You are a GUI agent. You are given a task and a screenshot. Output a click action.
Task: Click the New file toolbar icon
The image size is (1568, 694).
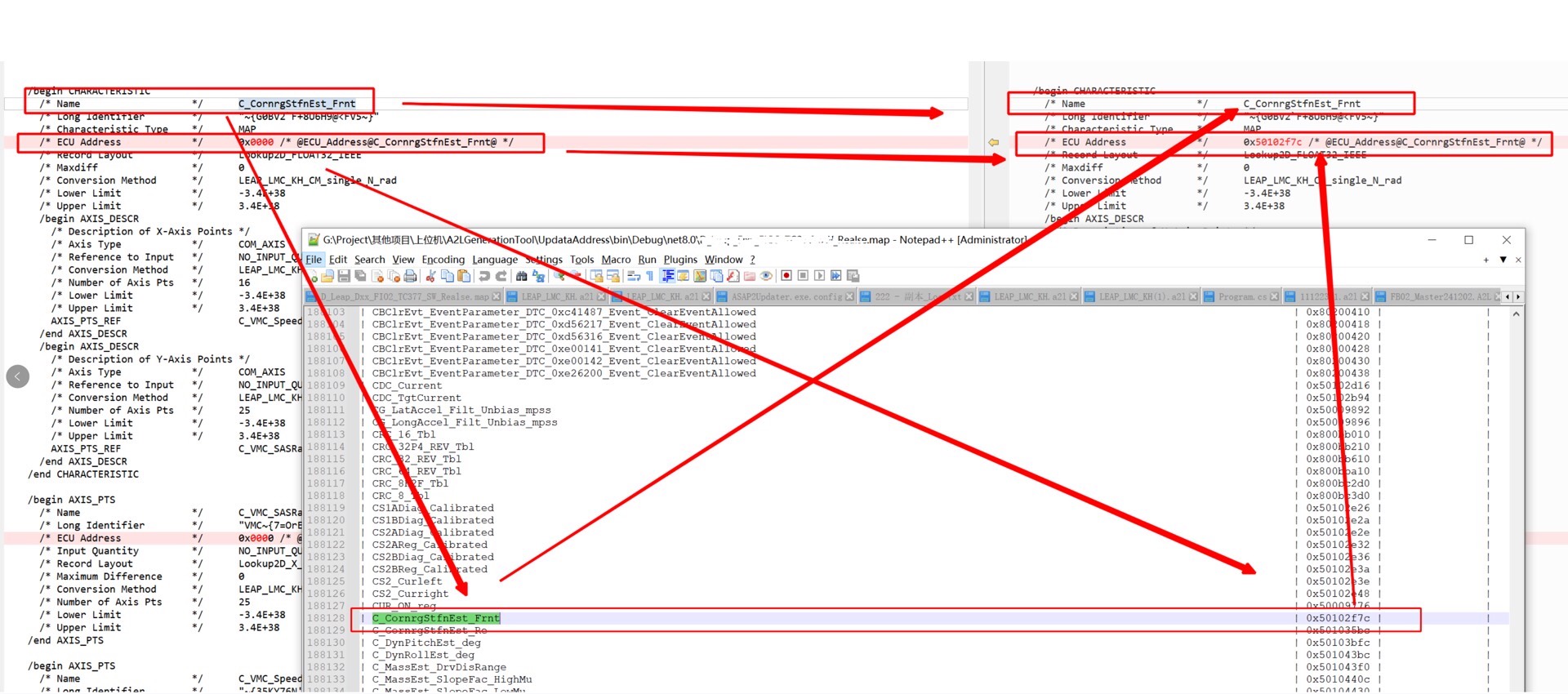pos(313,276)
